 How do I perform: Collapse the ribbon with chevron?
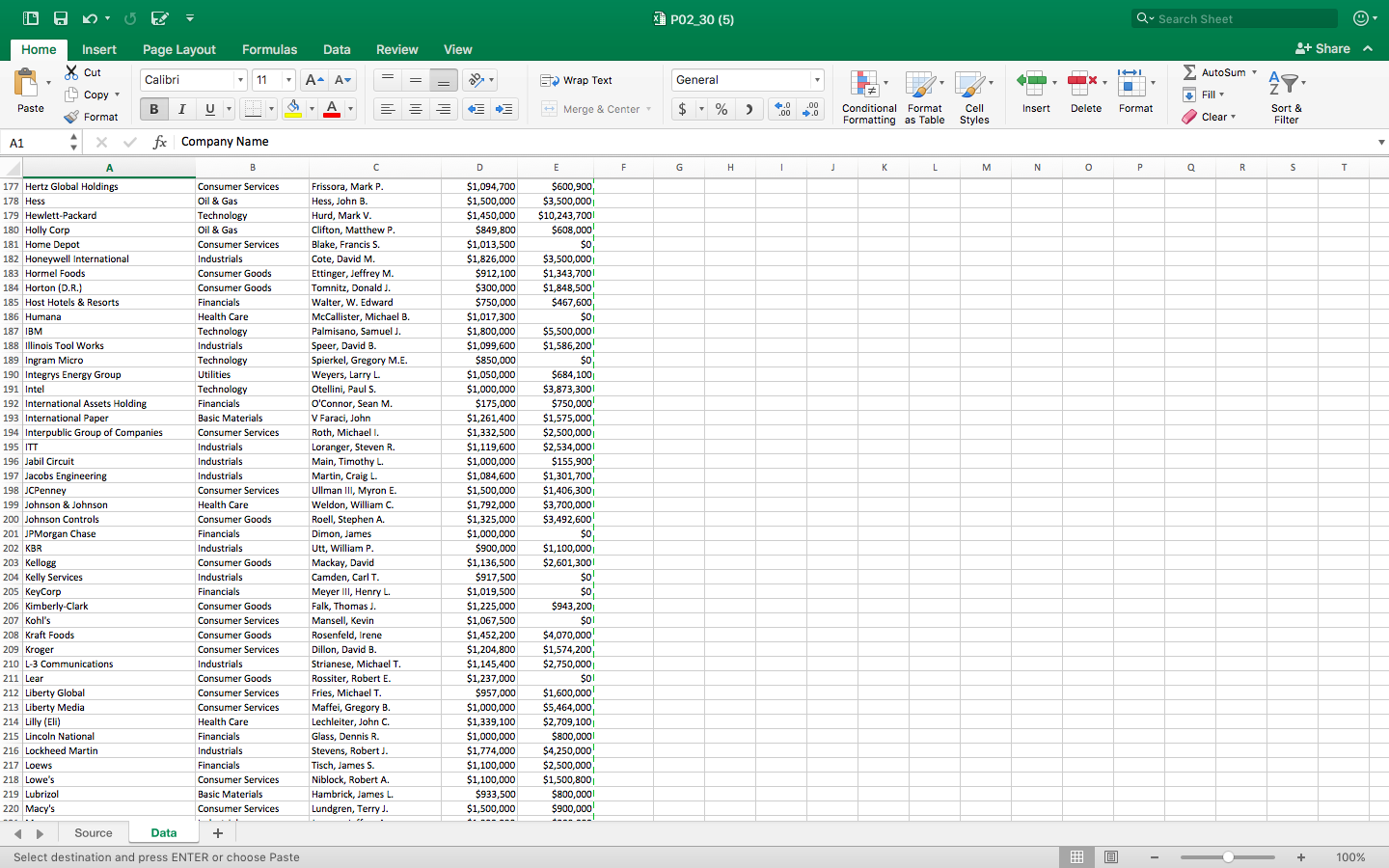[x=1368, y=48]
